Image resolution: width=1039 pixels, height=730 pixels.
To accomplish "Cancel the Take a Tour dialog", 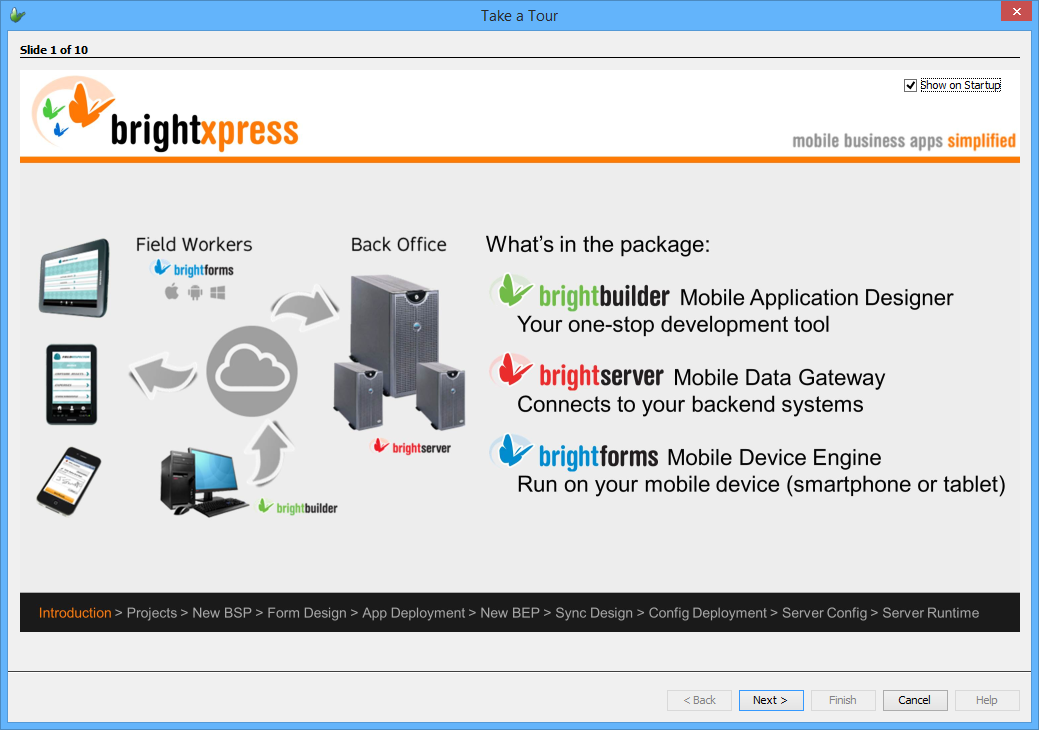I will pyautogui.click(x=914, y=700).
